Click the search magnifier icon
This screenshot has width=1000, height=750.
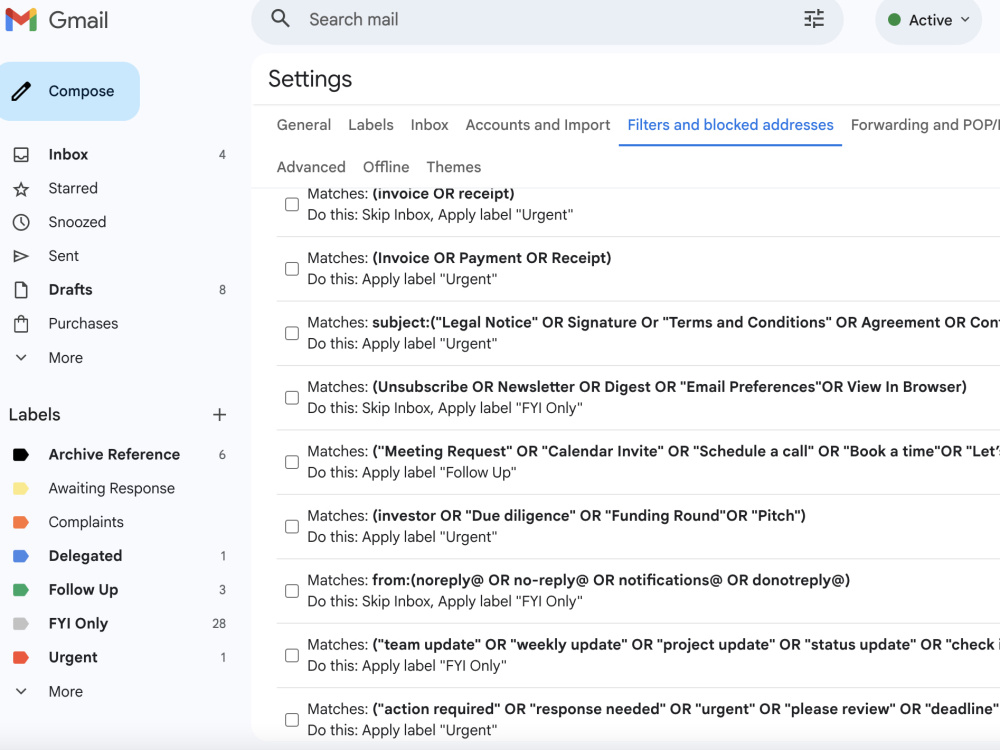pos(280,19)
